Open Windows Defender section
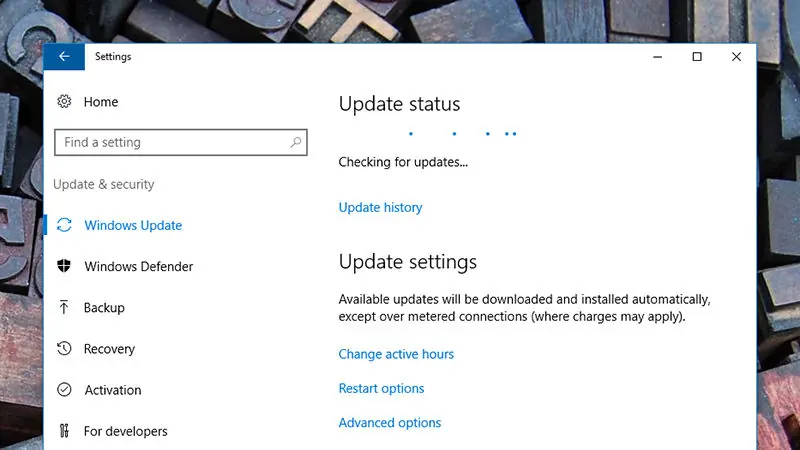The image size is (800, 450). point(139,266)
